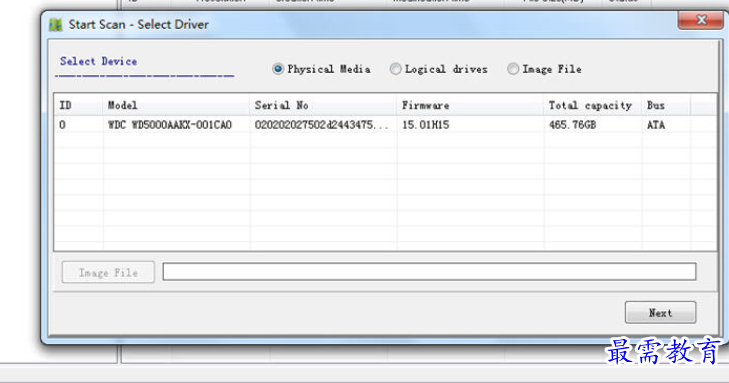
Task: Click the 465.76GB capacity cell
Action: 572,125
